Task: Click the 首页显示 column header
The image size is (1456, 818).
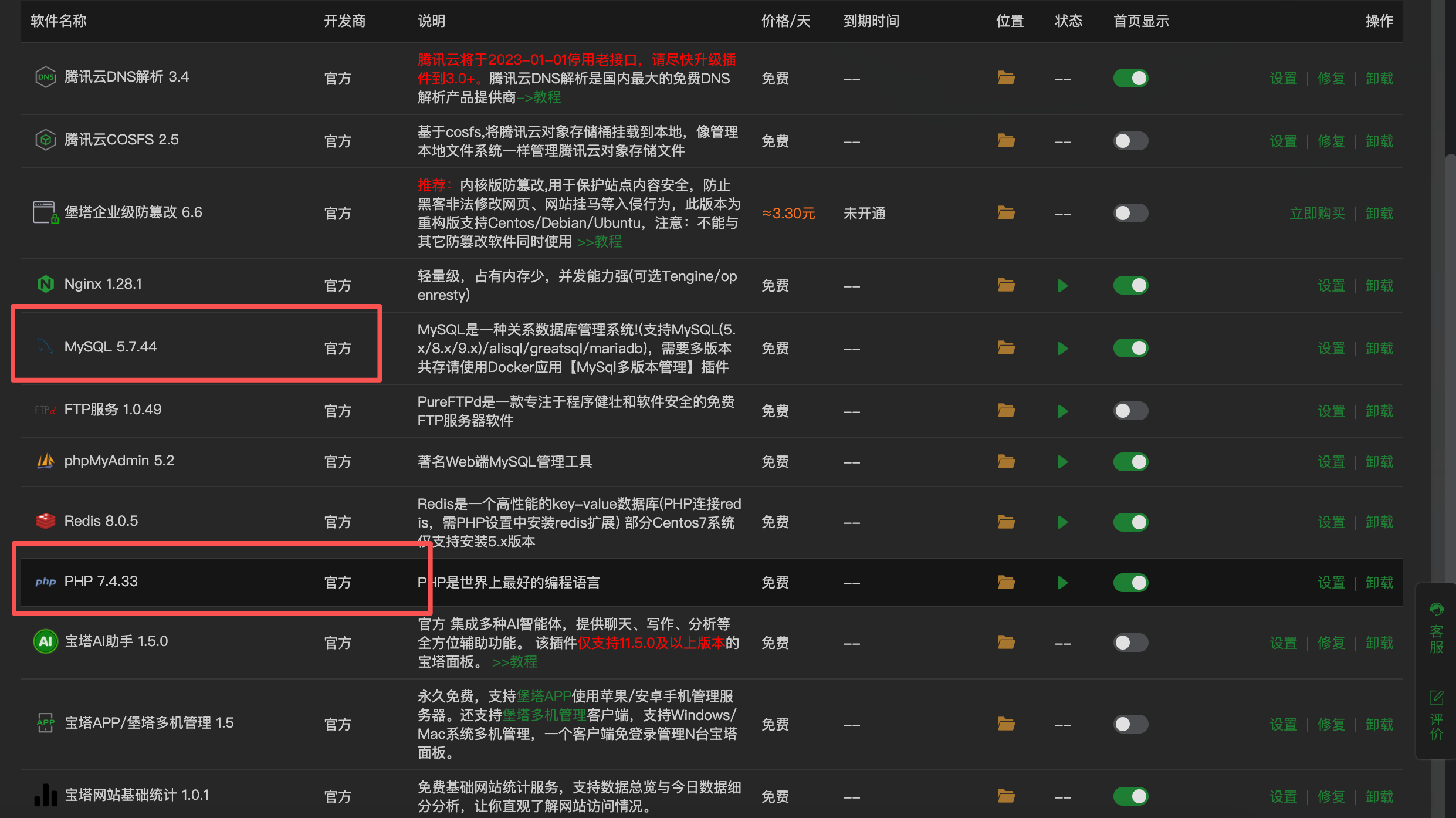Action: tap(1141, 21)
